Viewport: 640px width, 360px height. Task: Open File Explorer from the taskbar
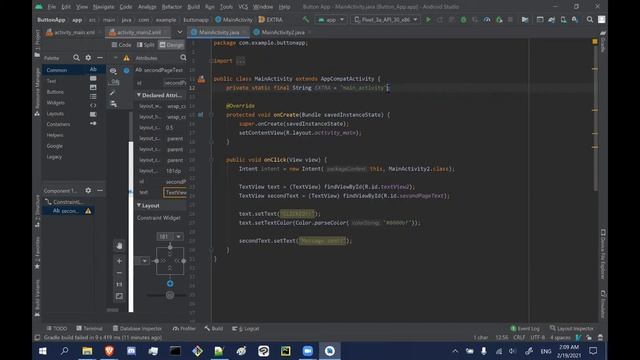(x=87, y=351)
